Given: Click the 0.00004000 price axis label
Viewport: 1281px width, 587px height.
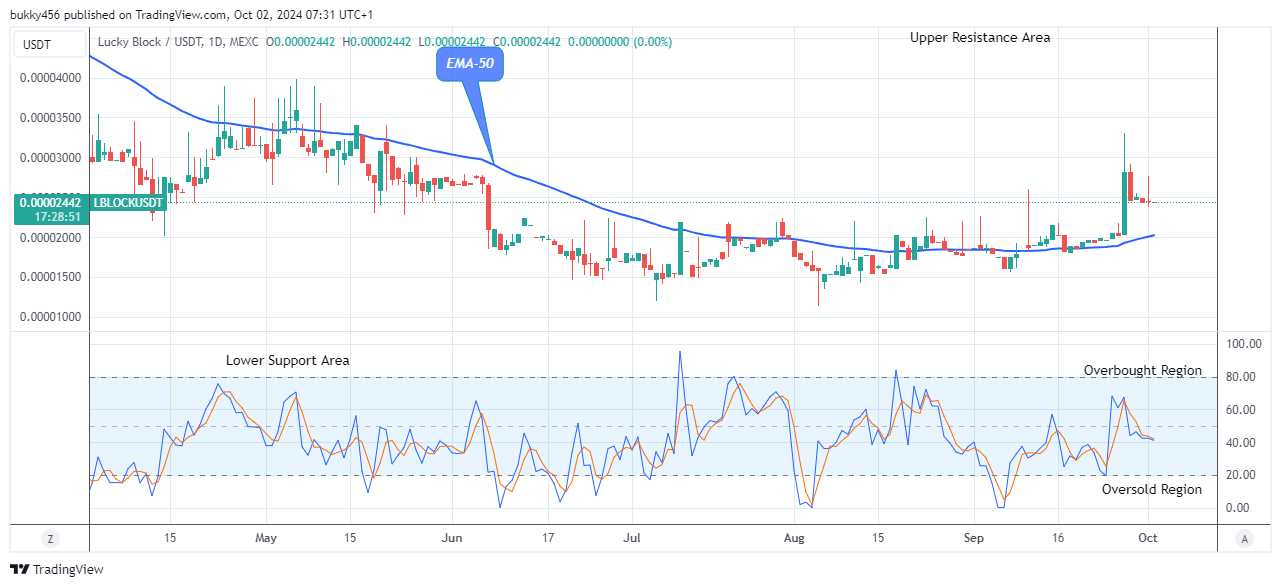Looking at the screenshot, I should coord(49,78).
